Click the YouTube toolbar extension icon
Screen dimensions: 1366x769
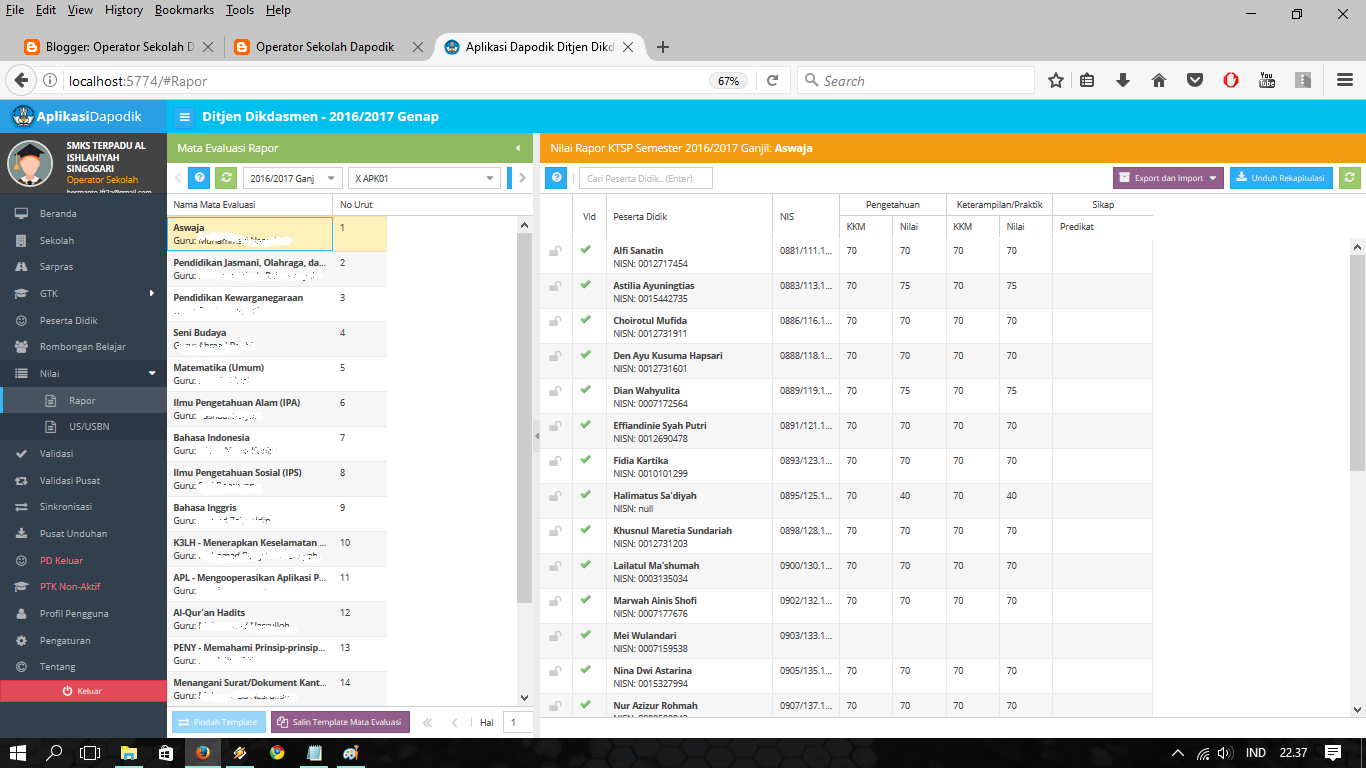point(1267,81)
